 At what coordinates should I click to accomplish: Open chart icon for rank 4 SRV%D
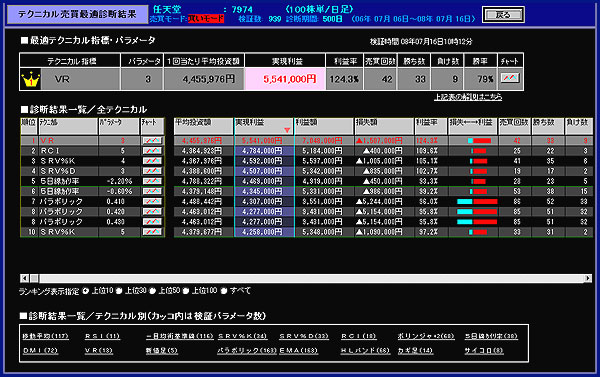pos(152,171)
